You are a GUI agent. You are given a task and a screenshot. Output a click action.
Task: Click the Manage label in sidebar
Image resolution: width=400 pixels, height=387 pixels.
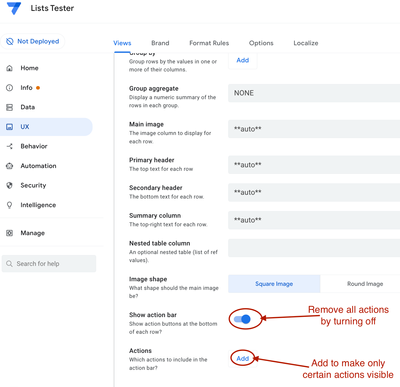pyautogui.click(x=32, y=233)
